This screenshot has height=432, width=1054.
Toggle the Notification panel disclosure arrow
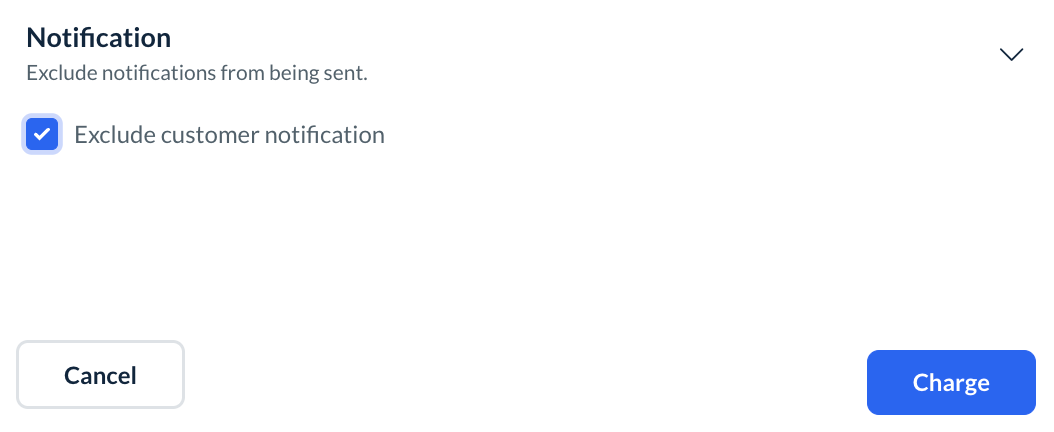coord(1012,55)
